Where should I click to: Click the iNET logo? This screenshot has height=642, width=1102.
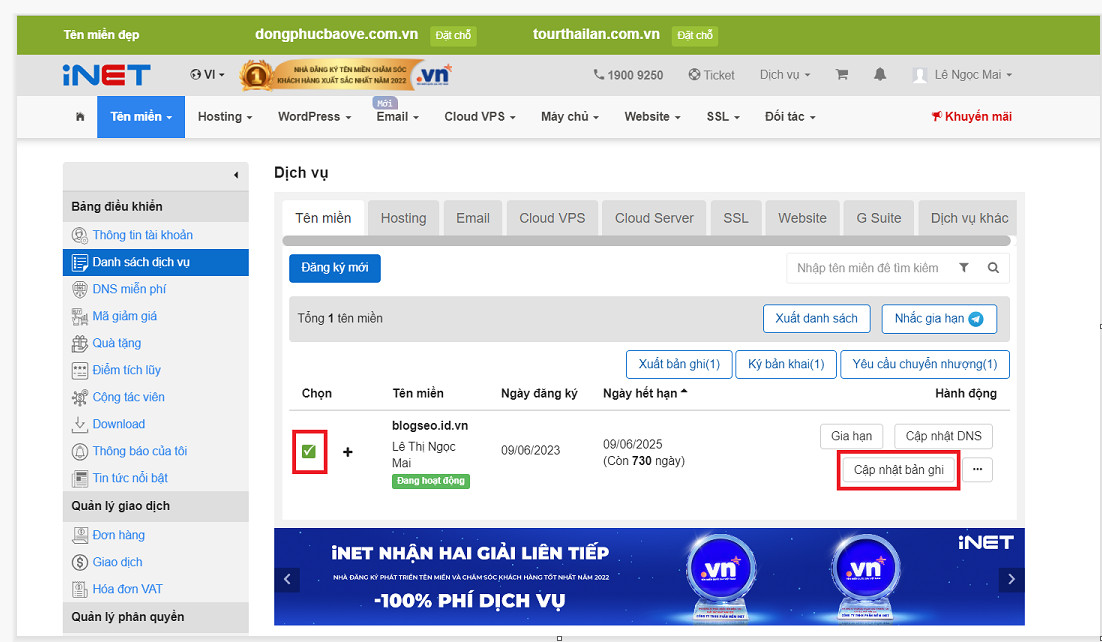point(106,74)
